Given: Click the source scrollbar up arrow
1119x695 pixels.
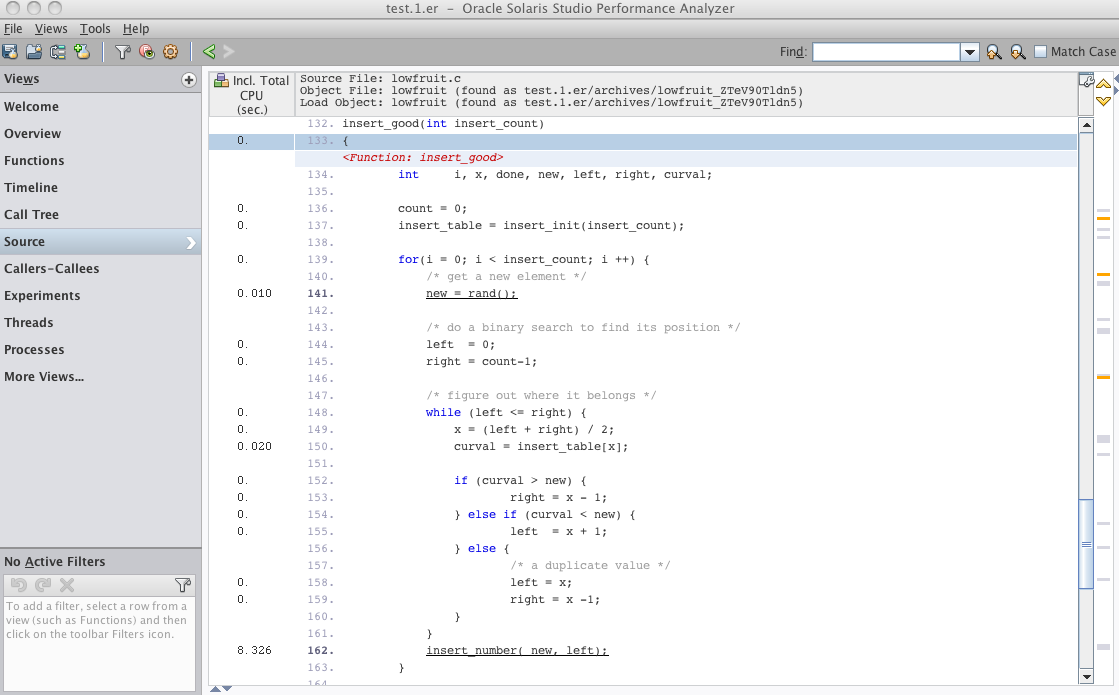Looking at the screenshot, I should (1086, 126).
